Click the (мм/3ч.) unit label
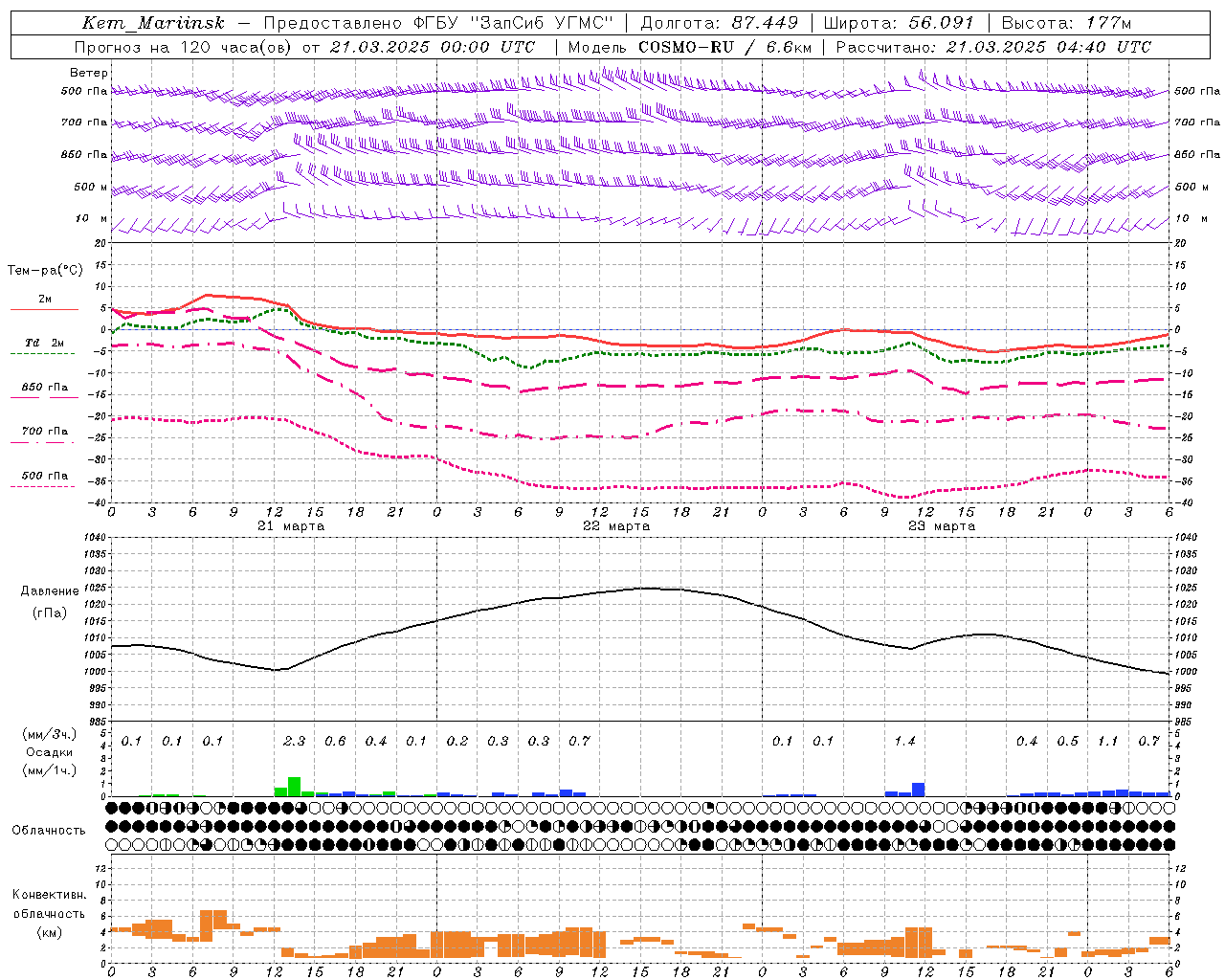Screen dimensions: 1225x980 [50, 734]
